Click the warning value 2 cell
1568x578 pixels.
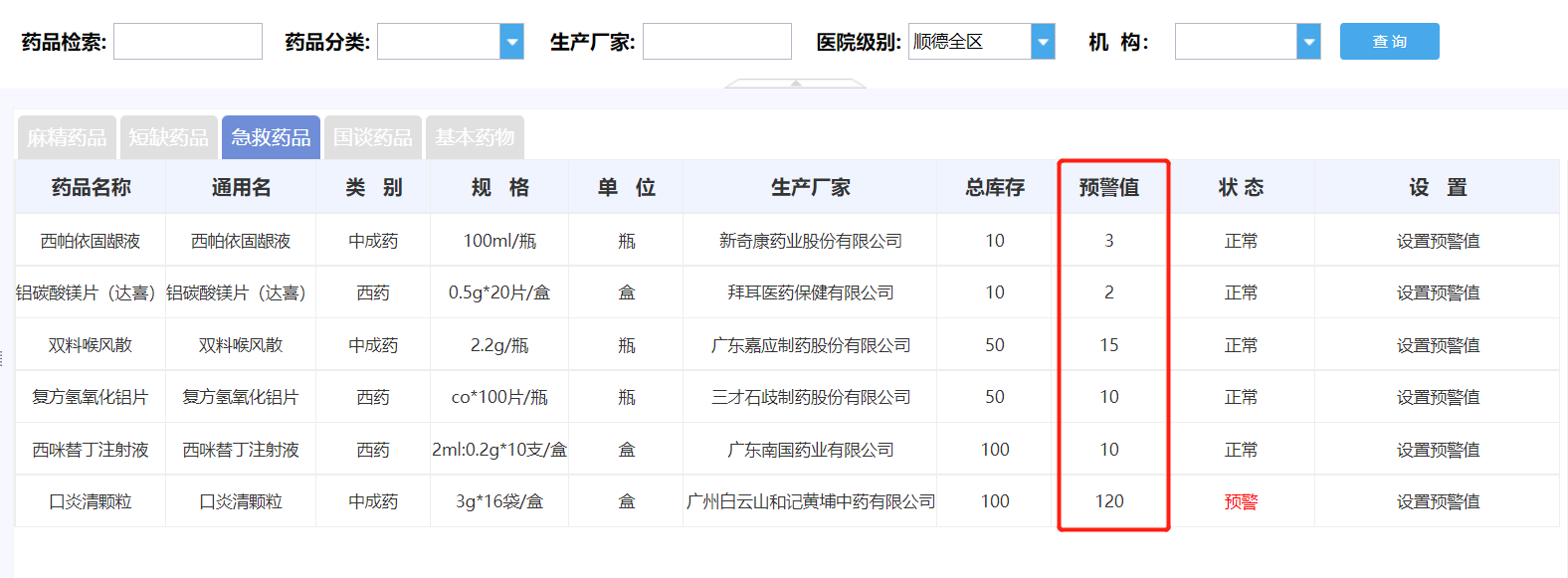(1109, 292)
